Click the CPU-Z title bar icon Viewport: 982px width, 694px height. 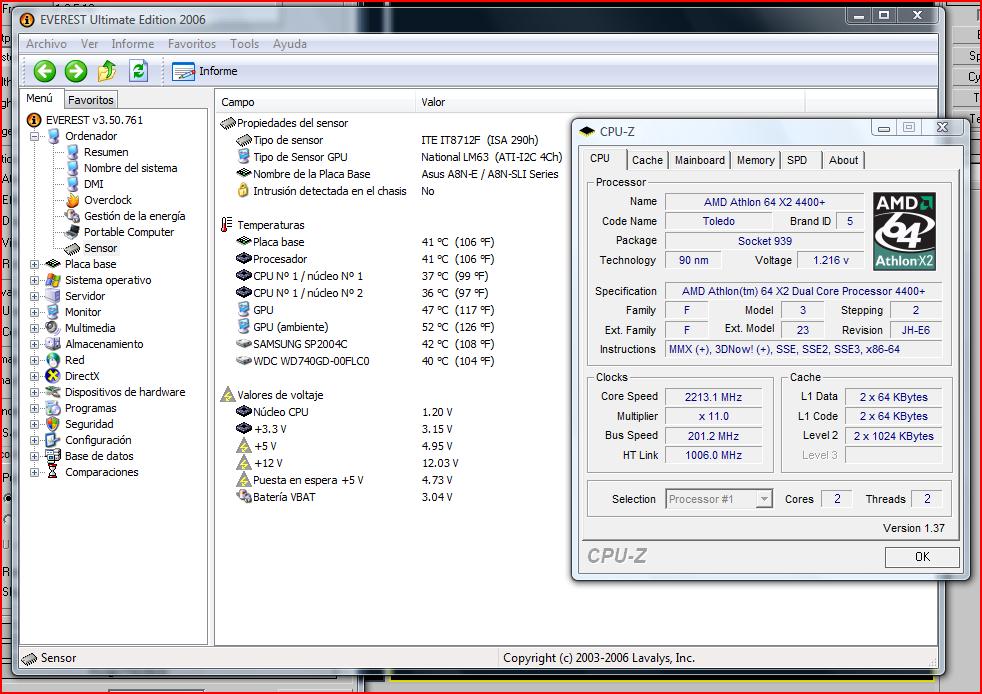pyautogui.click(x=587, y=132)
